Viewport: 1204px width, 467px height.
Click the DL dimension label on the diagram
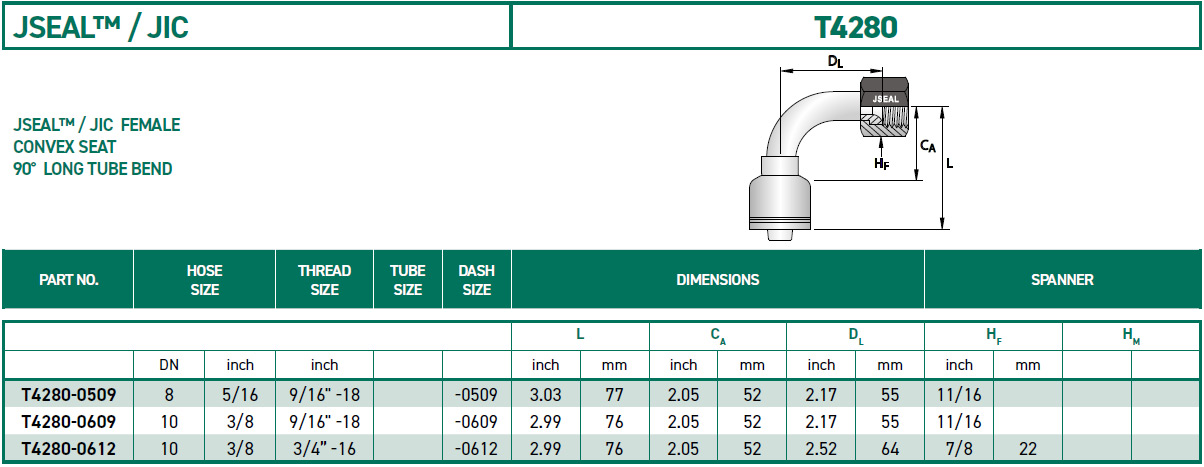(835, 62)
